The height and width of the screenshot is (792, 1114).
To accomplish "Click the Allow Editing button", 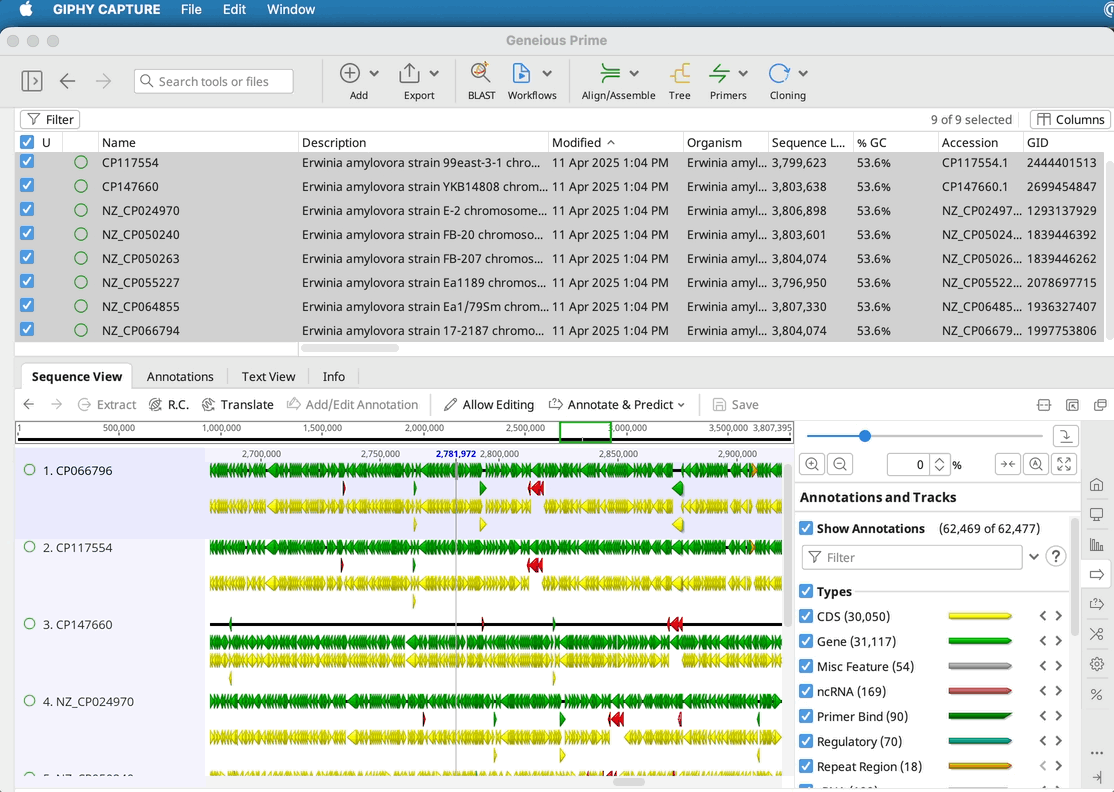I will point(488,404).
